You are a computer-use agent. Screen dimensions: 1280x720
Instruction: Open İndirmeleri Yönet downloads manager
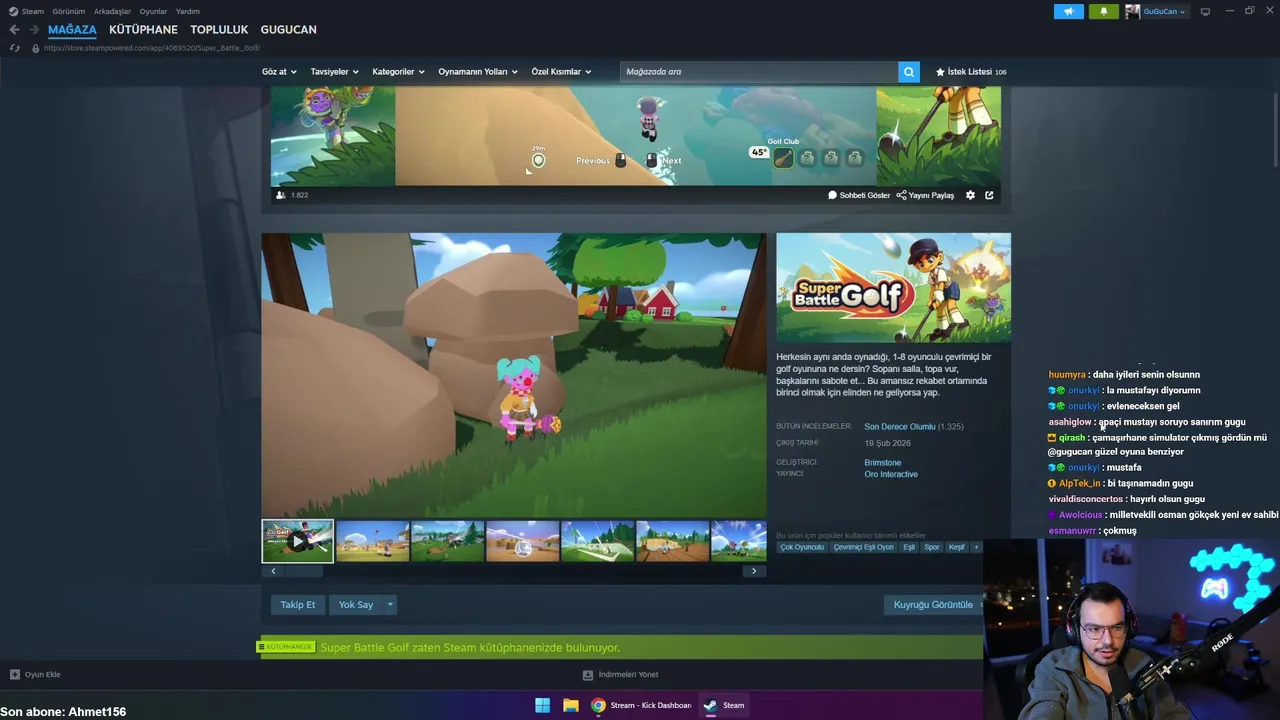pyautogui.click(x=621, y=675)
